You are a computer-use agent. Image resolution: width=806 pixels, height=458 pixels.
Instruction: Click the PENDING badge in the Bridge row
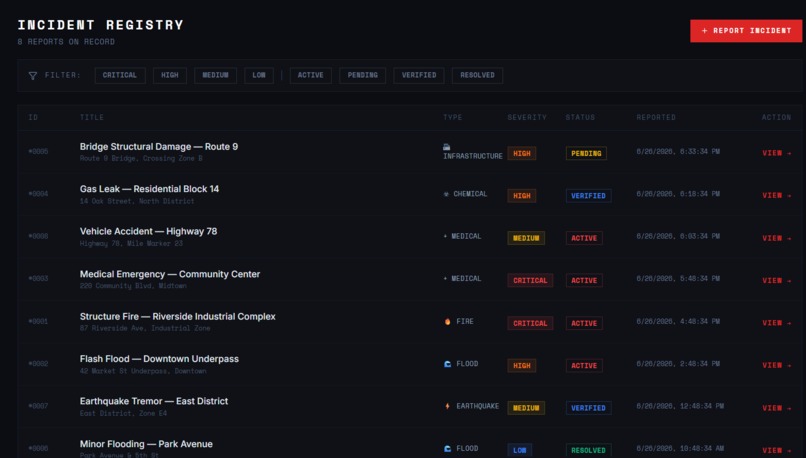tap(586, 153)
